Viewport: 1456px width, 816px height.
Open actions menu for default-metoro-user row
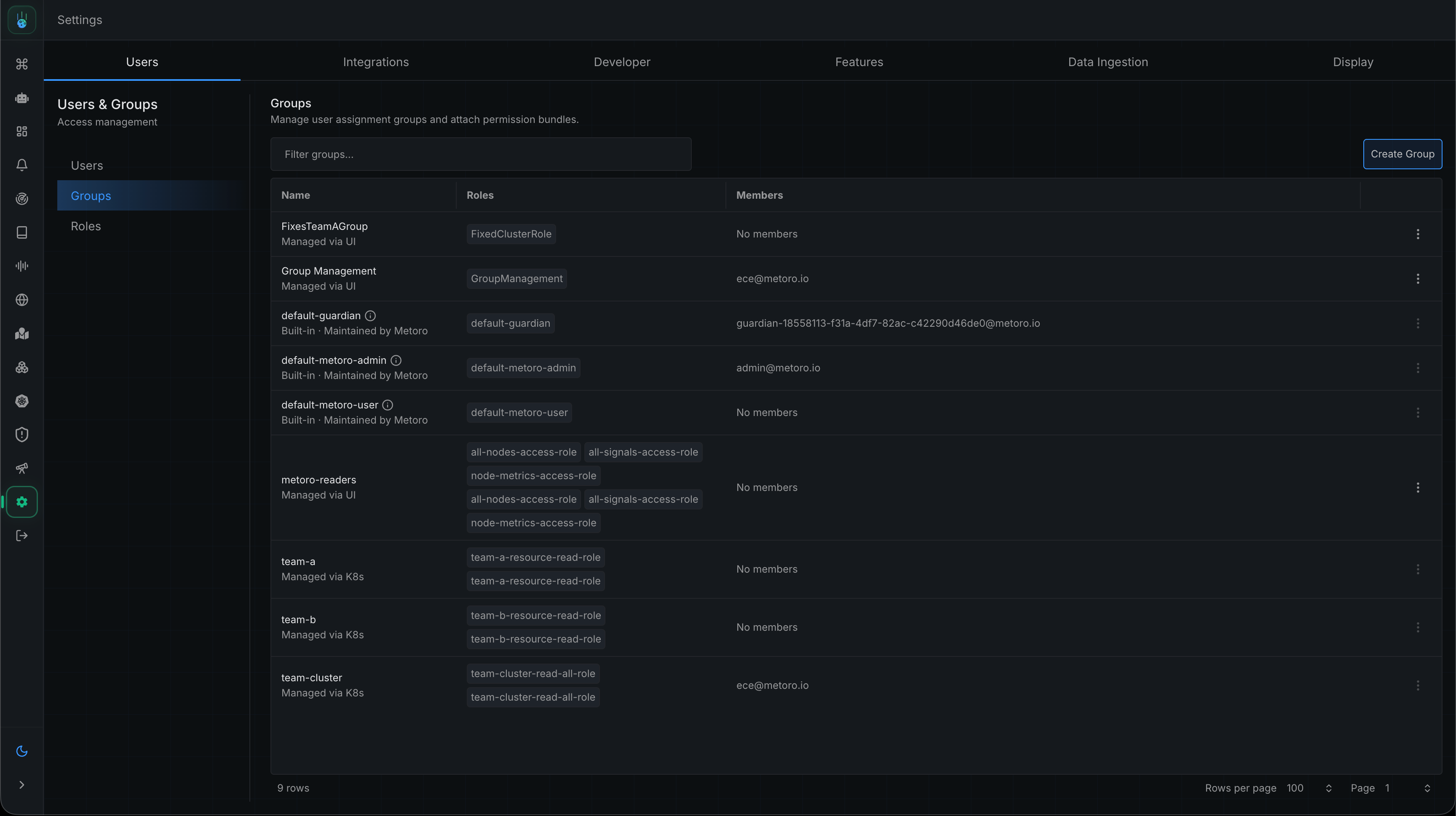tap(1418, 412)
